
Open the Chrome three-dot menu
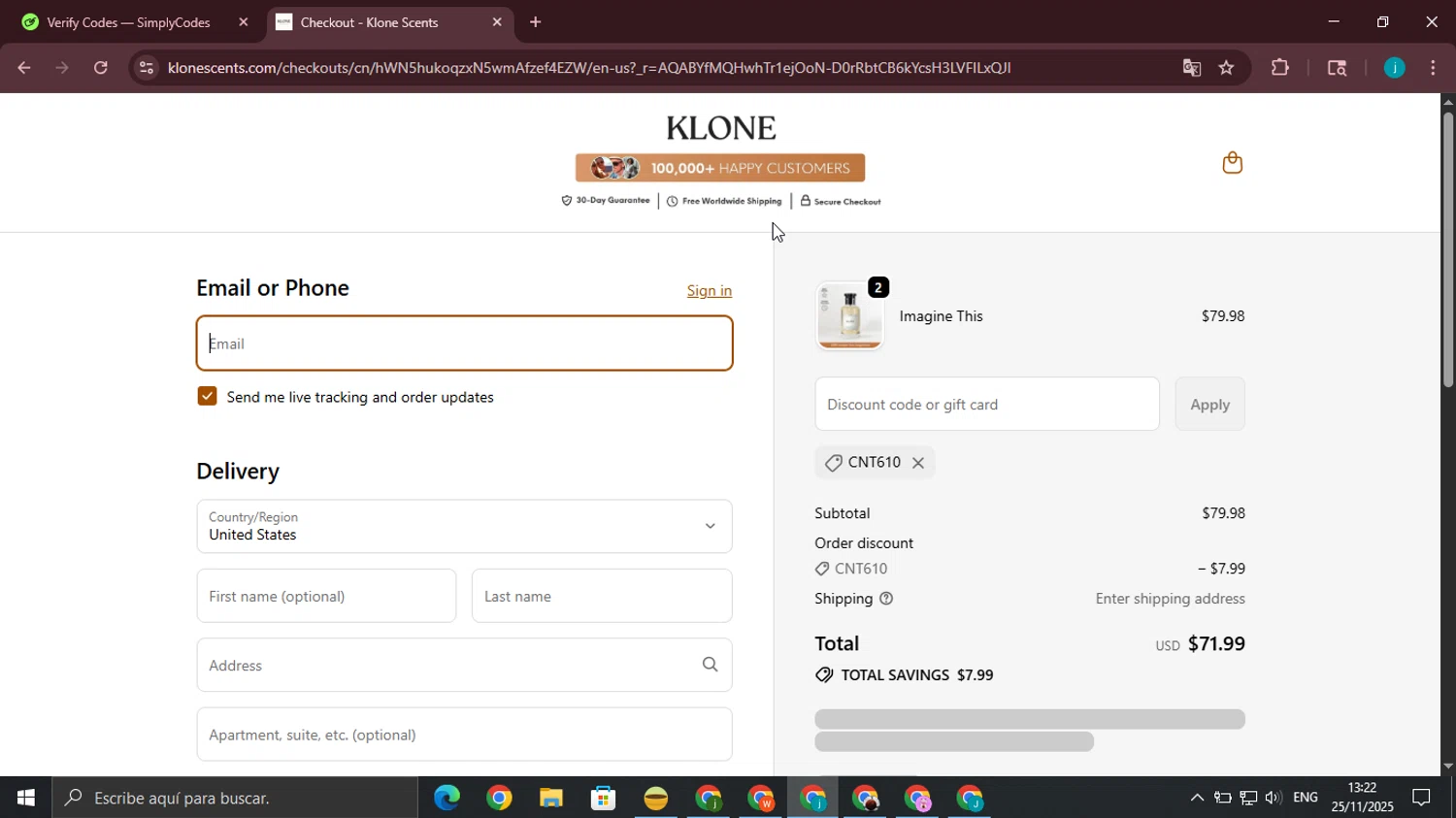click(1433, 68)
